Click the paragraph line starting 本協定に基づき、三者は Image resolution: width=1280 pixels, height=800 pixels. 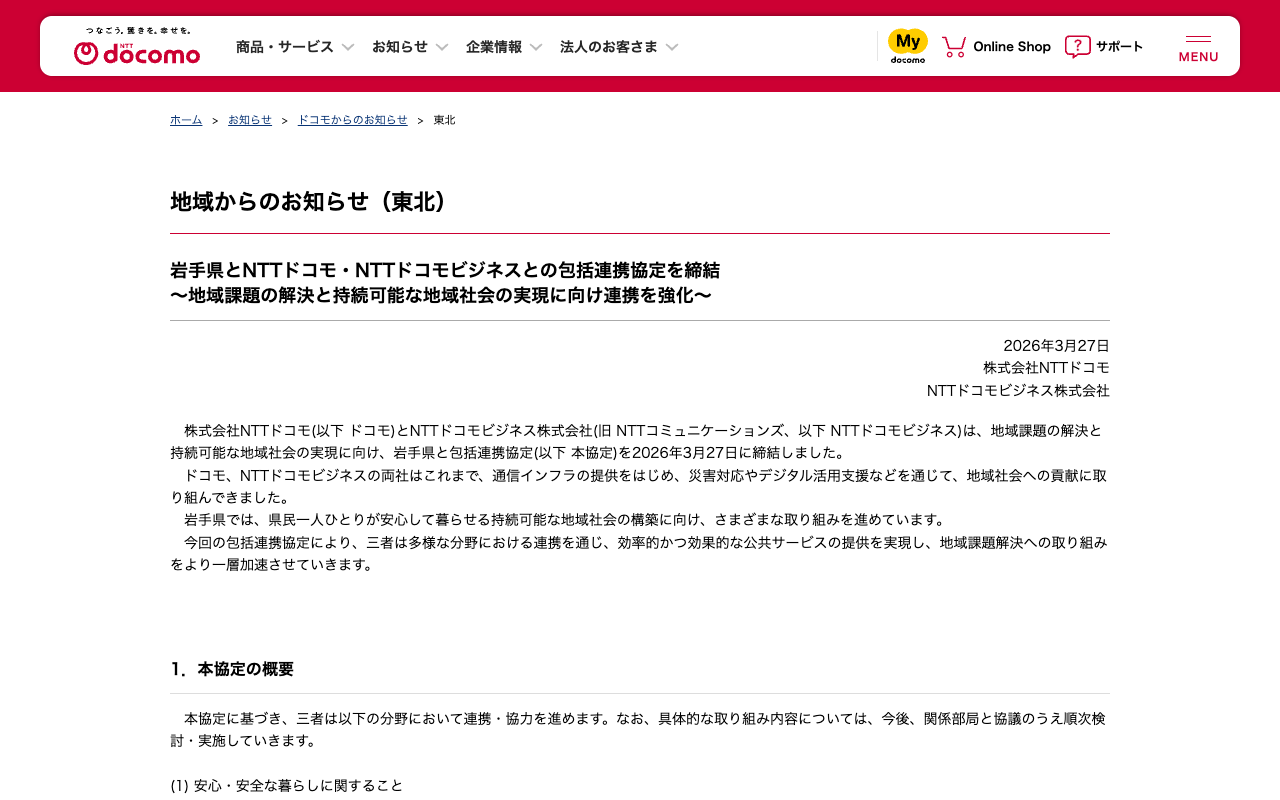(x=645, y=718)
